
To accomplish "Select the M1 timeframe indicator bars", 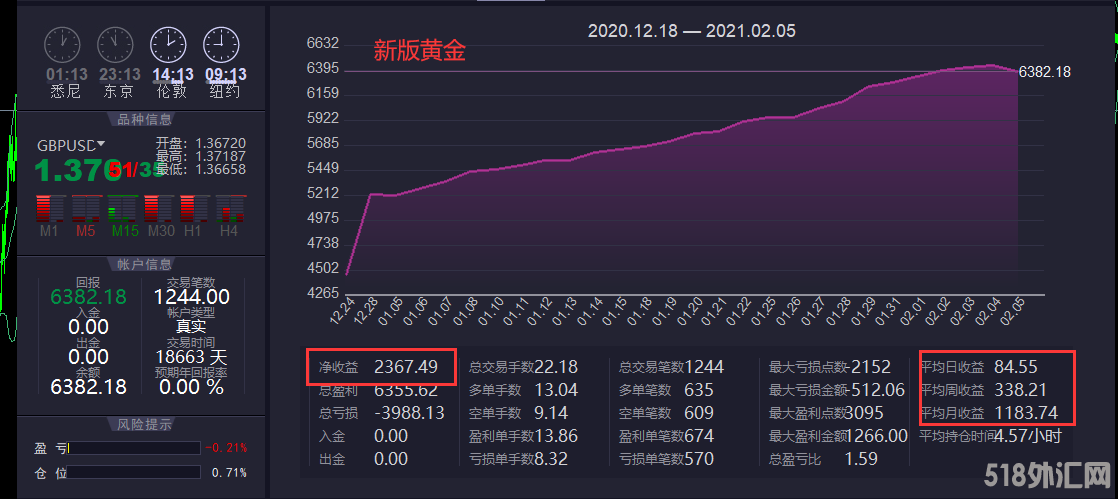I will pyautogui.click(x=48, y=208).
